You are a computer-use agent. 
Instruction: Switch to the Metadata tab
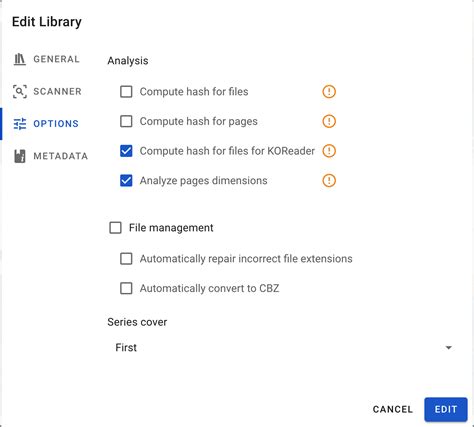pyautogui.click(x=50, y=156)
